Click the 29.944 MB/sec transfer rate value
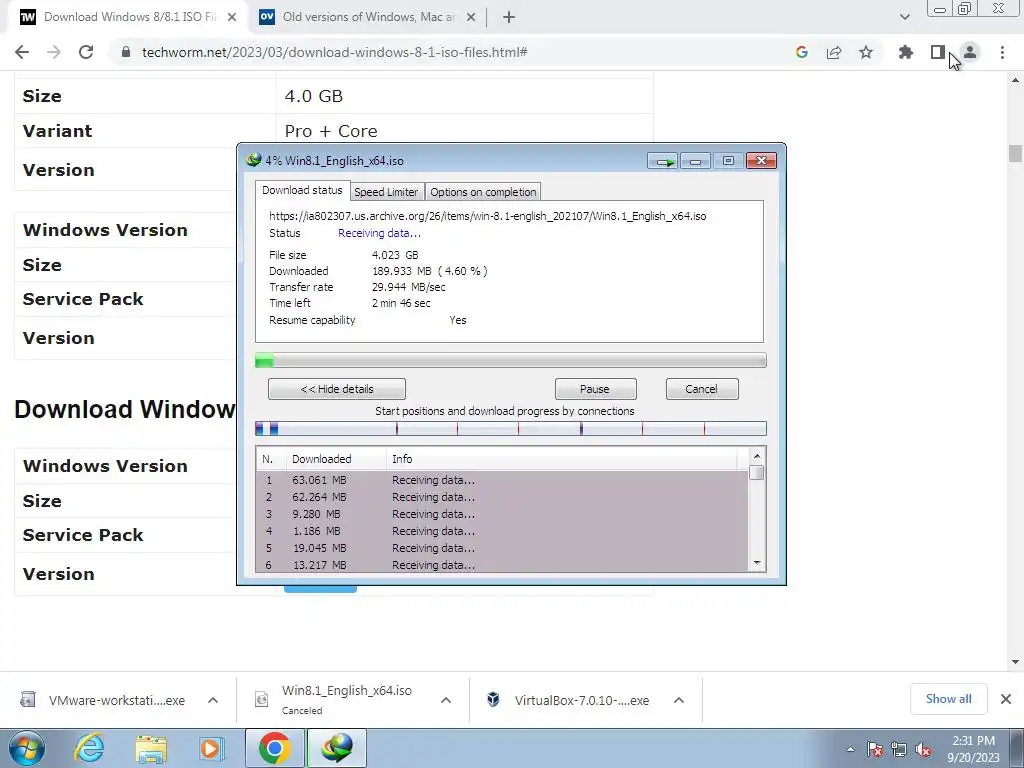 [409, 287]
